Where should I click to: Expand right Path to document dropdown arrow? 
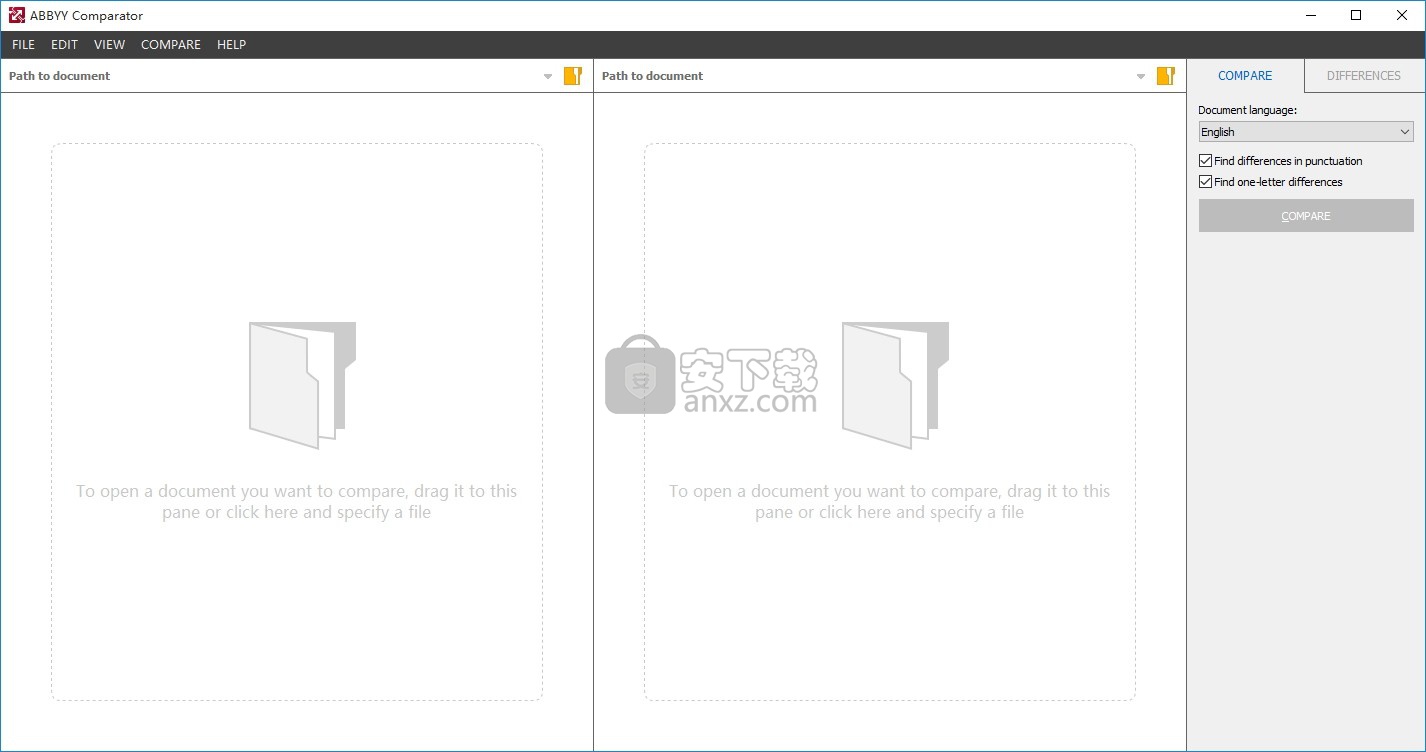pyautogui.click(x=1141, y=76)
